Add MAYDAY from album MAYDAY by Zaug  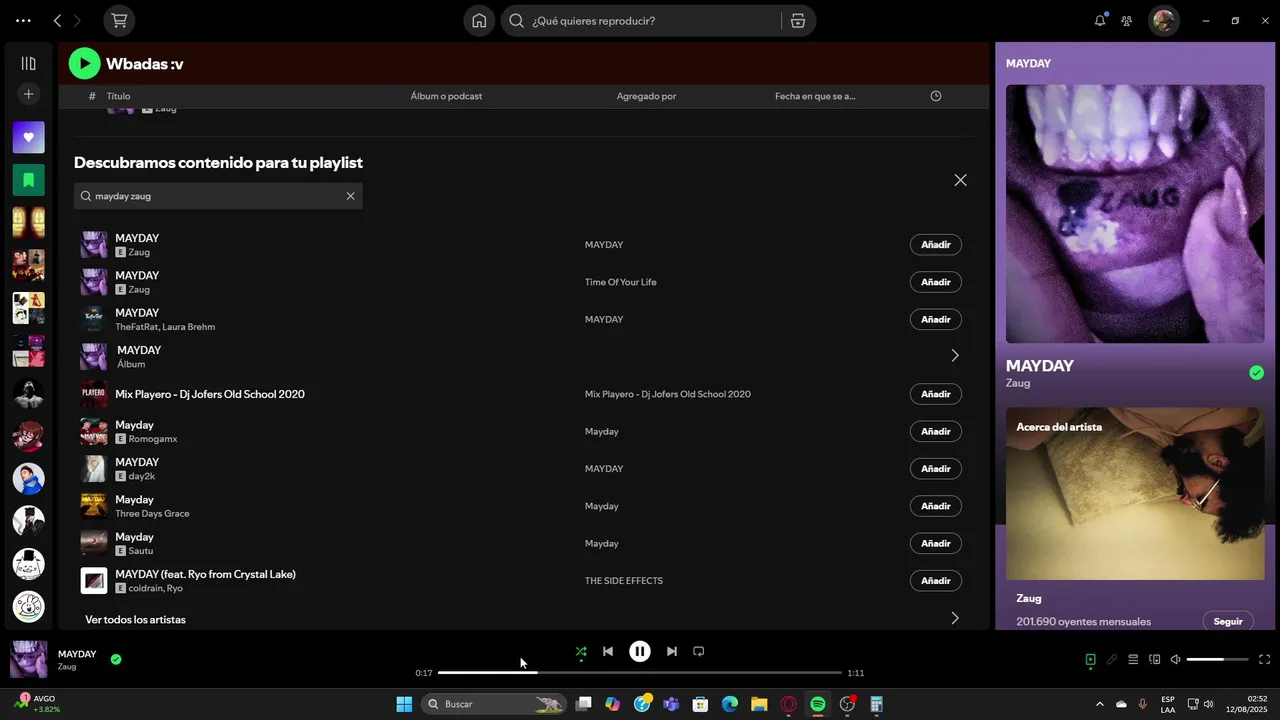point(936,245)
